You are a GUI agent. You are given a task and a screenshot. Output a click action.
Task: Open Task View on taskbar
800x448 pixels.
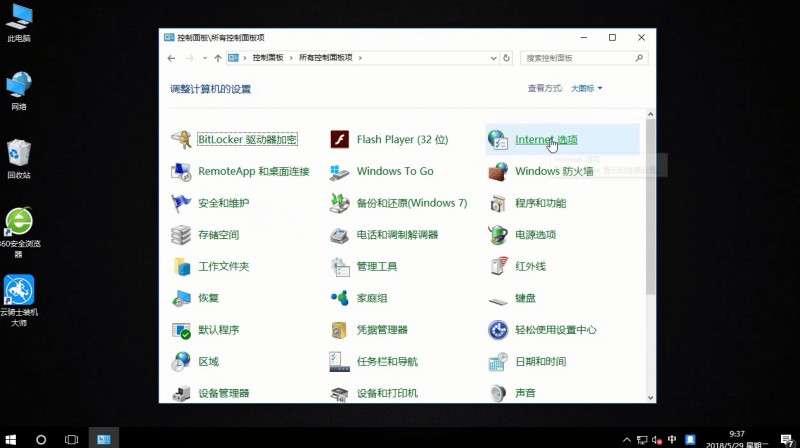click(71, 439)
